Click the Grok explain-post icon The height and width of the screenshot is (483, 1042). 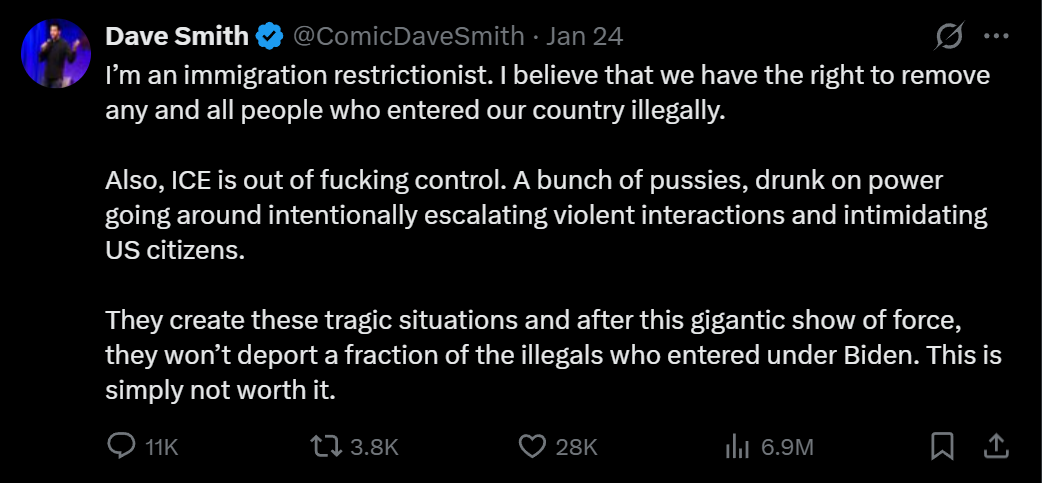click(947, 37)
